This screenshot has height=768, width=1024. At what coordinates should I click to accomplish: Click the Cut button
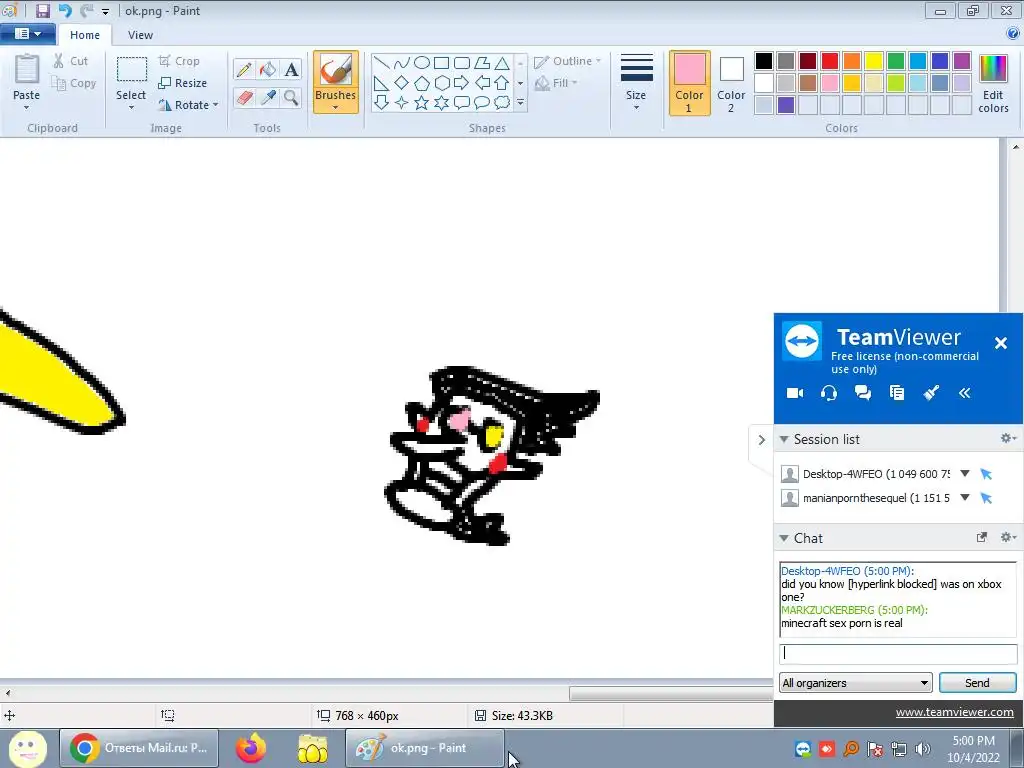(71, 61)
